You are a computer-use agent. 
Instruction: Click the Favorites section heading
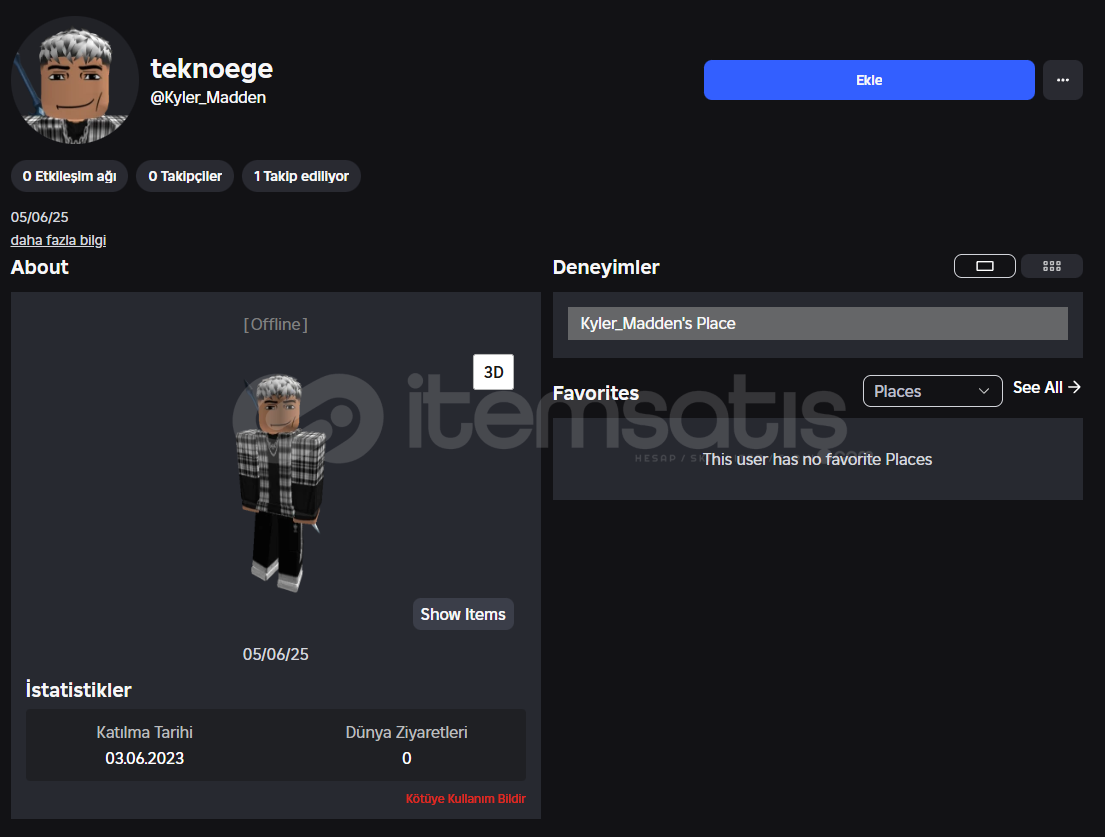(595, 393)
